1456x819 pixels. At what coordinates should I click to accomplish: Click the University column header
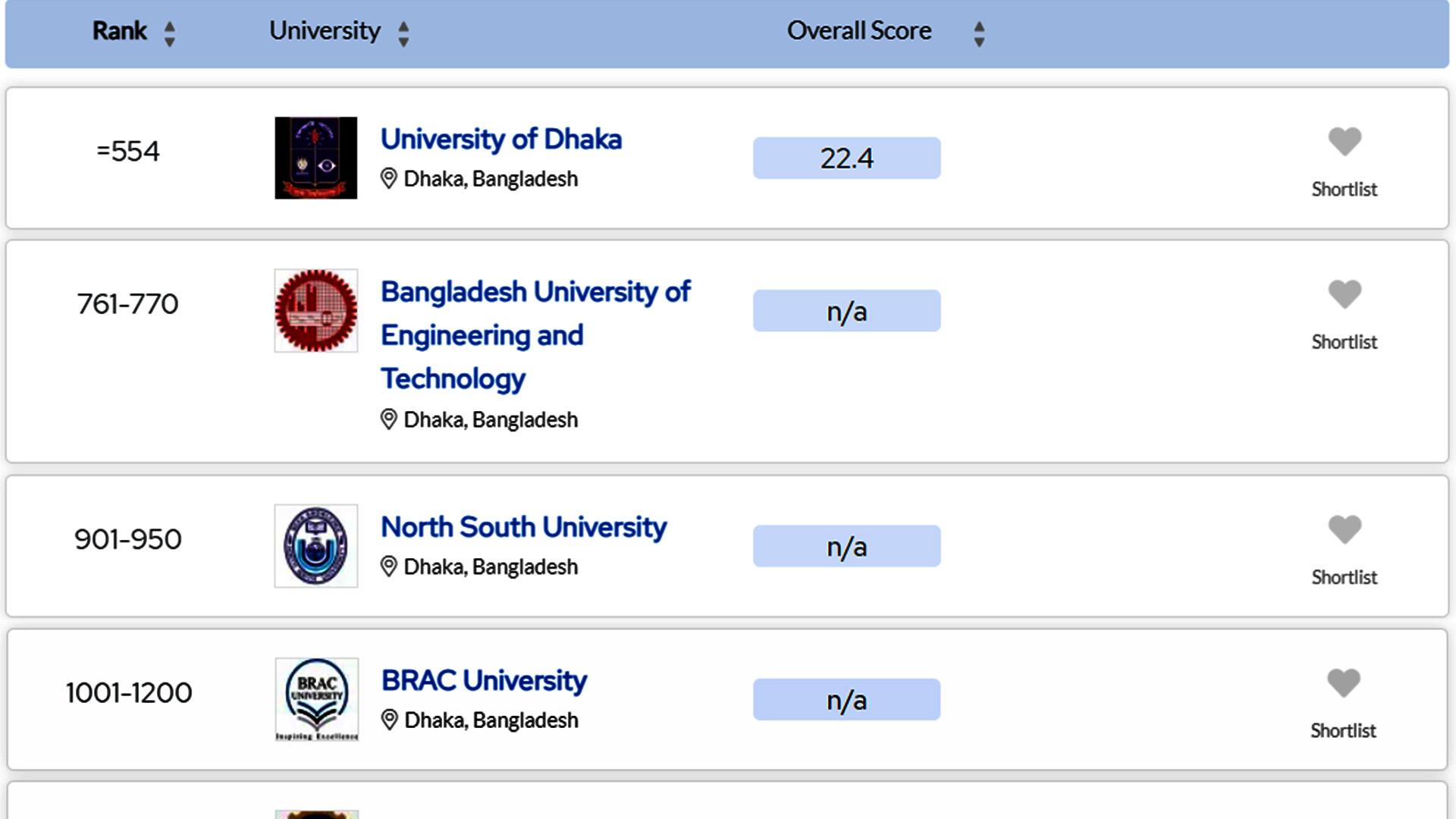click(325, 30)
